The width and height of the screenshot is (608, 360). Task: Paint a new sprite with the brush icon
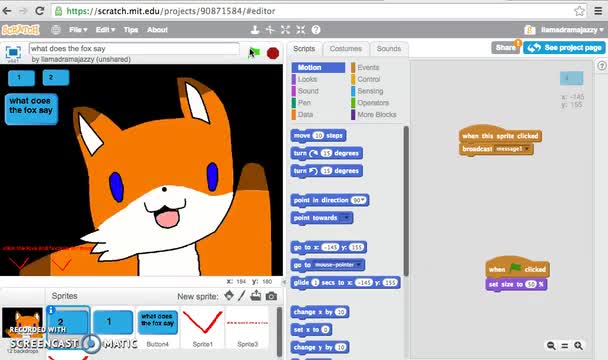pos(242,296)
